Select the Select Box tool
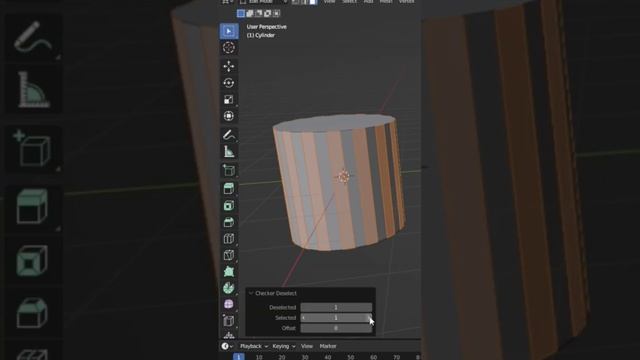This screenshot has width=640, height=360. point(229,31)
